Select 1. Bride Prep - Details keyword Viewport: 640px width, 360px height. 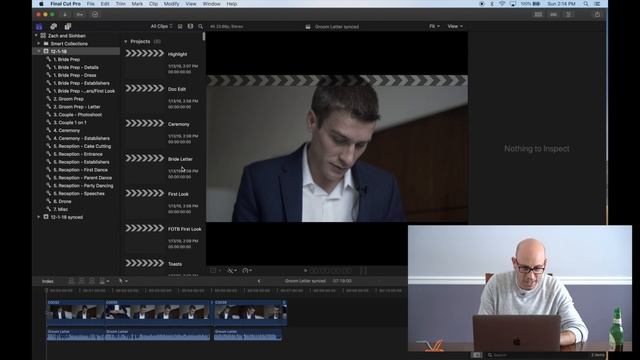tap(76, 67)
